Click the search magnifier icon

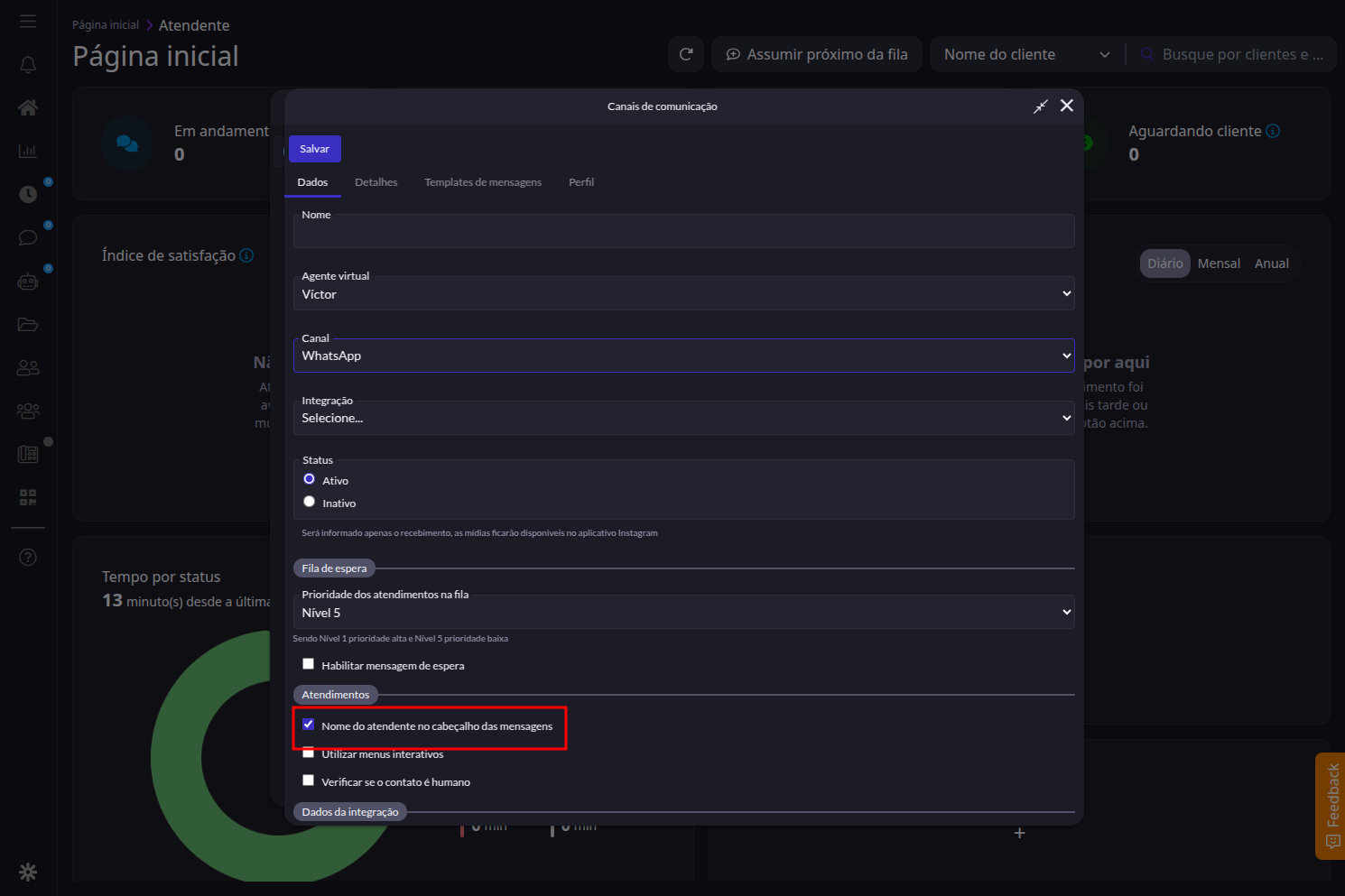pyautogui.click(x=1147, y=54)
